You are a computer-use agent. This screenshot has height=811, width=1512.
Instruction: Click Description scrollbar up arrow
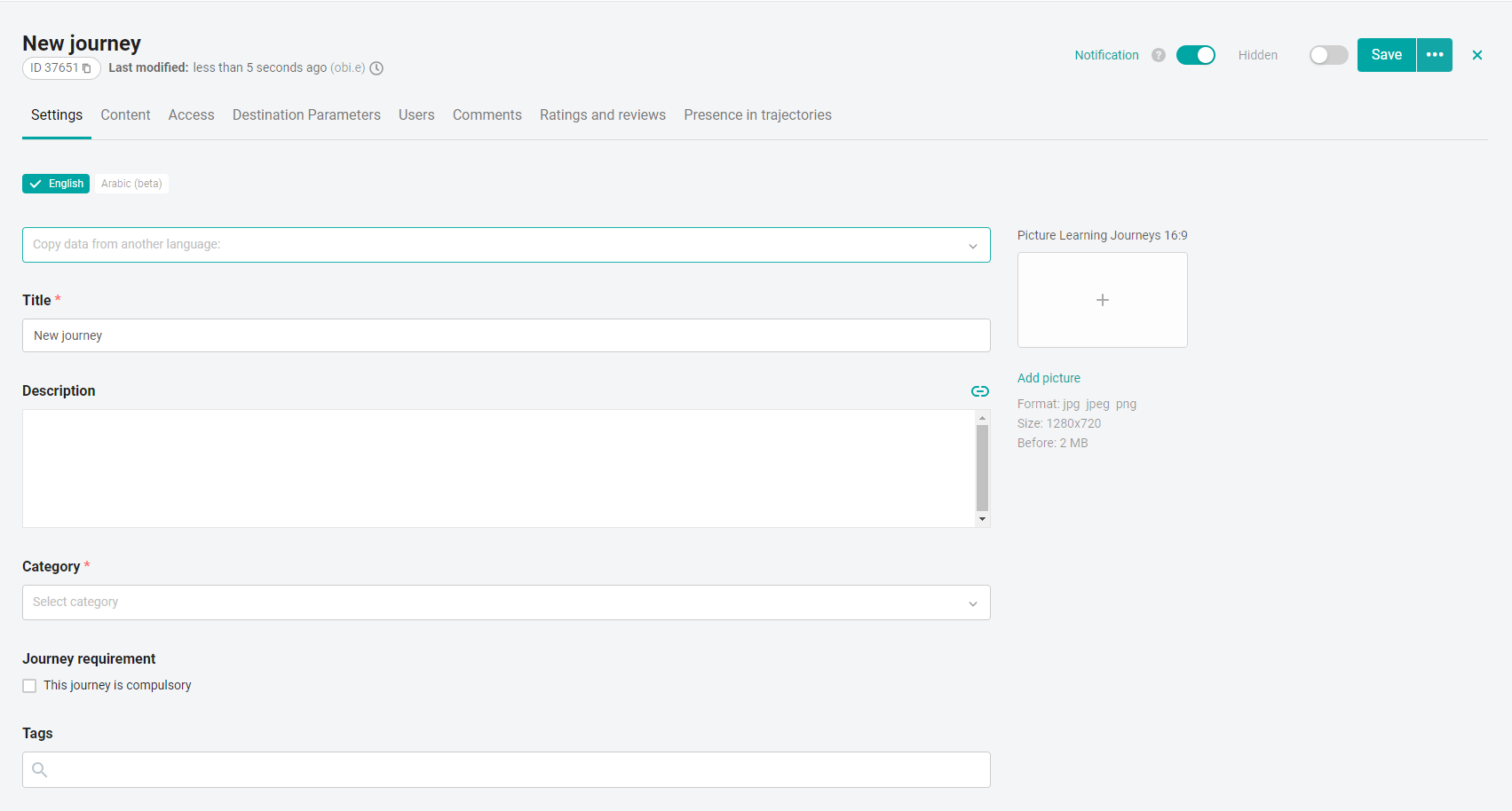coord(982,417)
